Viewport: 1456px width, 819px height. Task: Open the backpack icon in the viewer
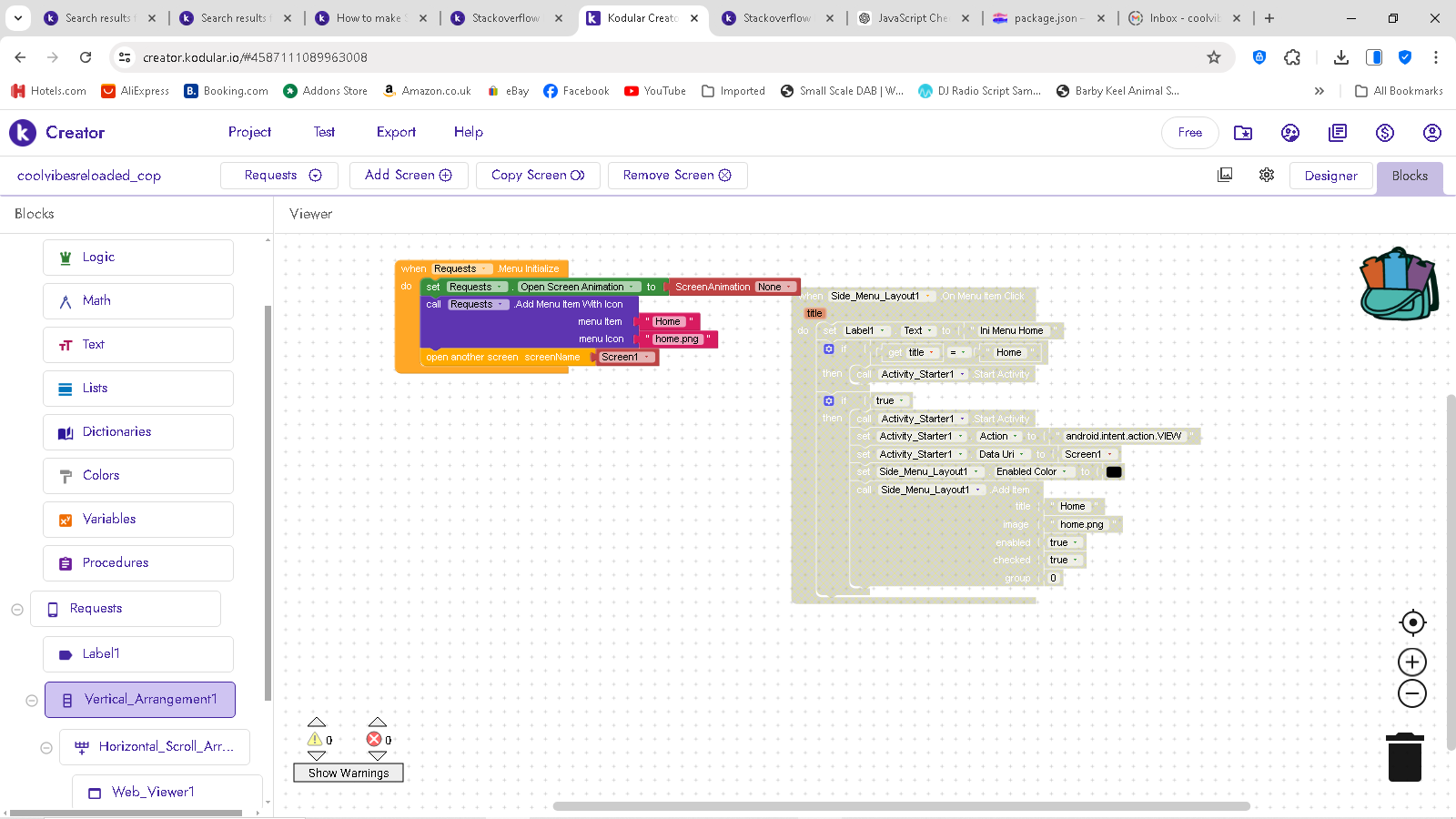pos(1399,284)
